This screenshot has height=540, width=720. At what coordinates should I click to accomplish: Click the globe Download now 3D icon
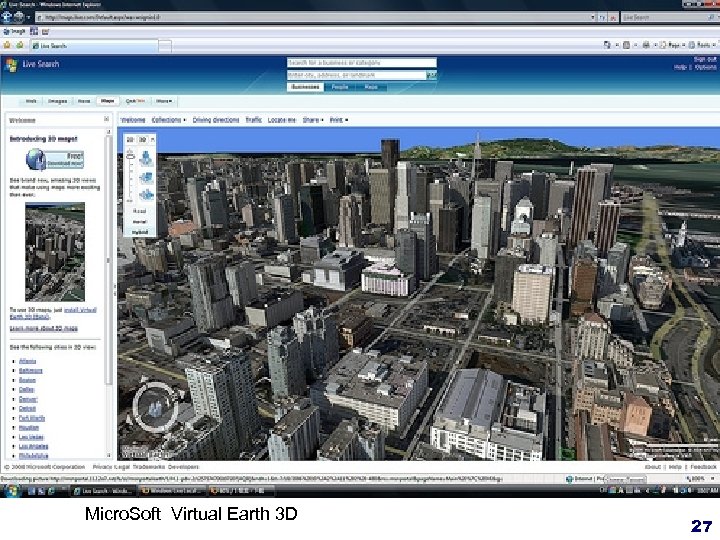(x=35, y=159)
